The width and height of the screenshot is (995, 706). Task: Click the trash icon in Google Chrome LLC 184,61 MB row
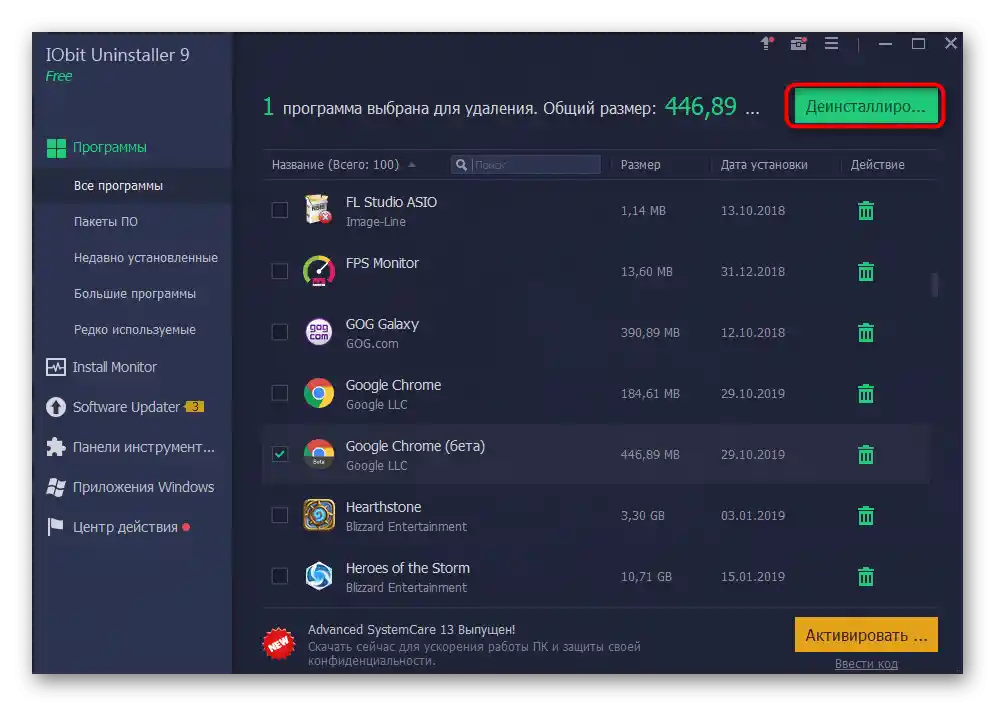[866, 393]
